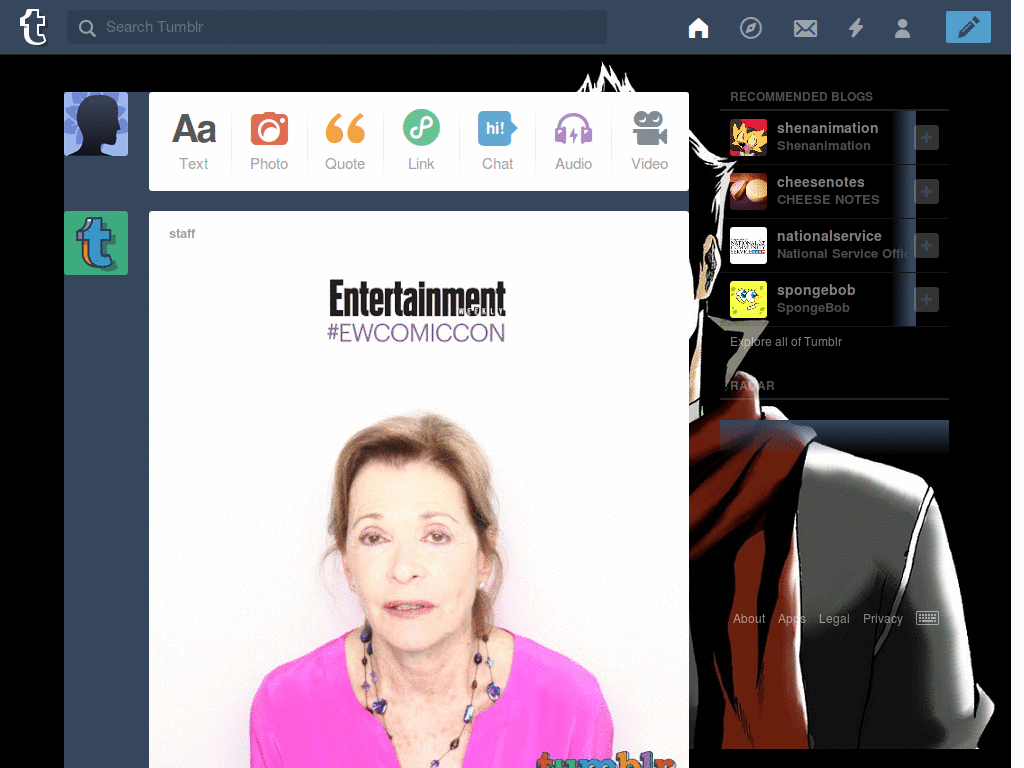The image size is (1024, 768).
Task: Open the Activity lightning bolt icon
Action: pyautogui.click(x=856, y=28)
